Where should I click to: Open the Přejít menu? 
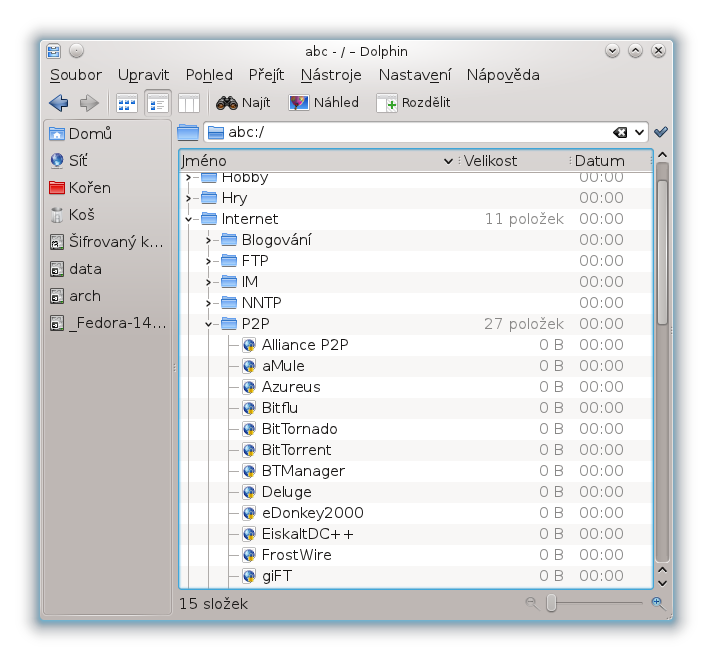click(266, 75)
